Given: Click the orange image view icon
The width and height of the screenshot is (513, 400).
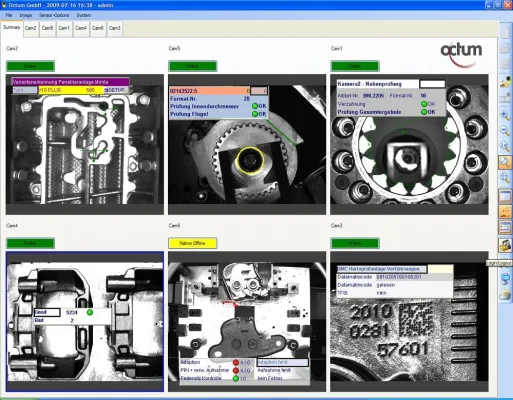Looking at the screenshot, I should (x=505, y=212).
